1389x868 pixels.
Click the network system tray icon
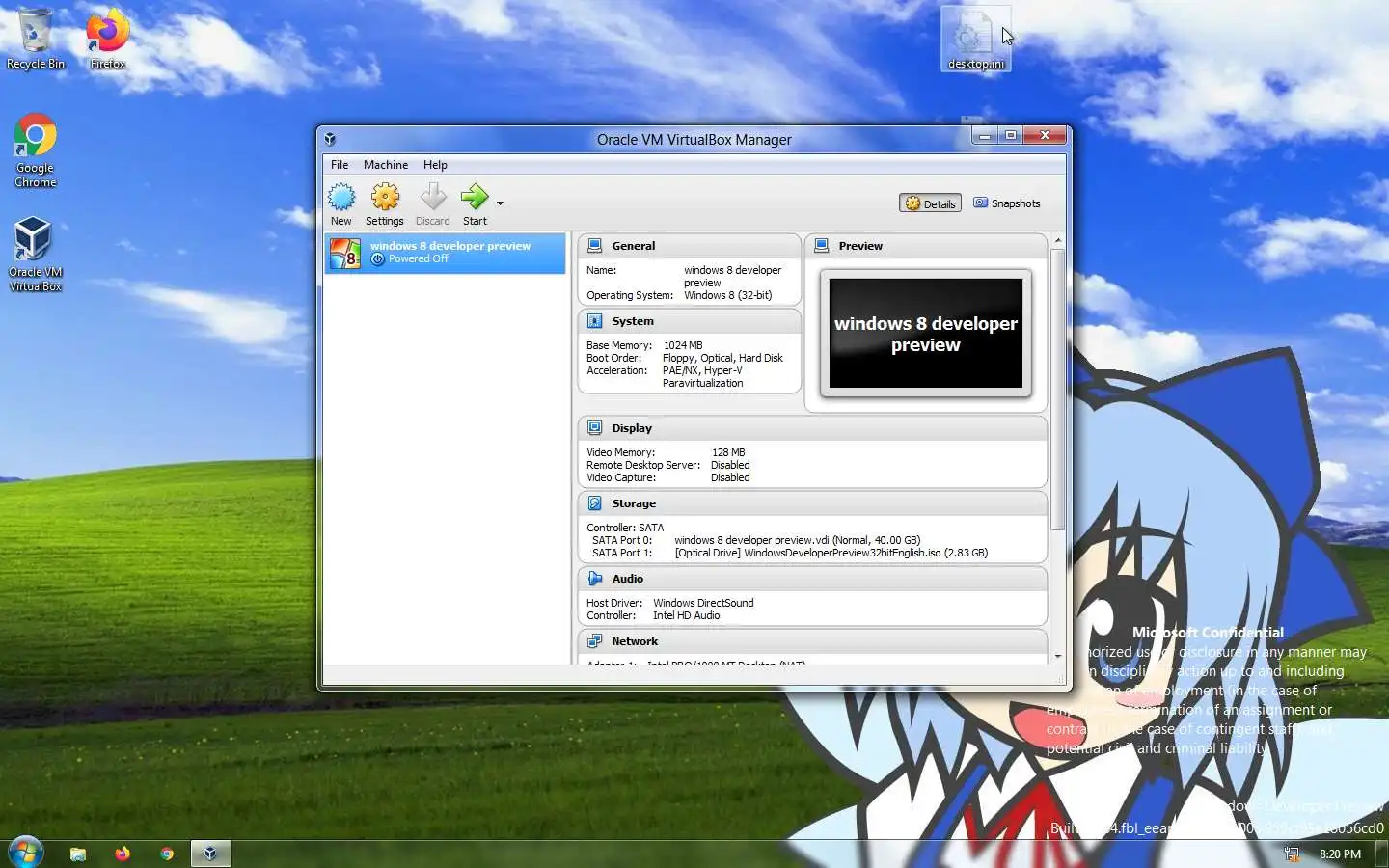[1291, 854]
